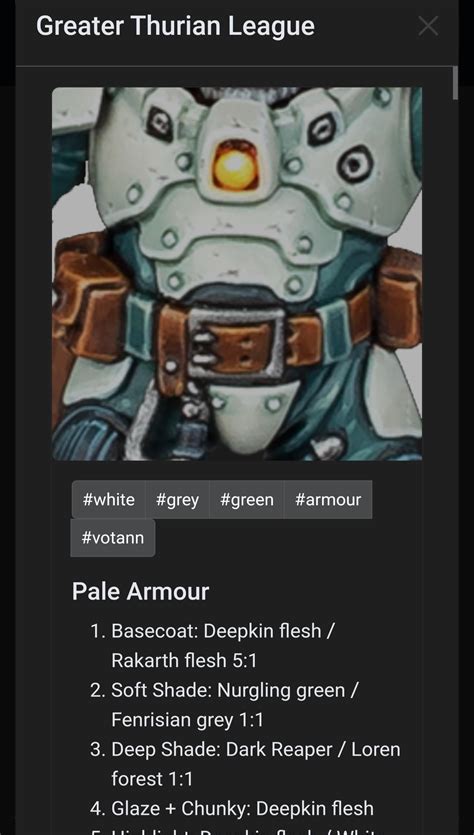Select the #white tag
Image resolution: width=474 pixels, height=835 pixels.
coord(109,500)
